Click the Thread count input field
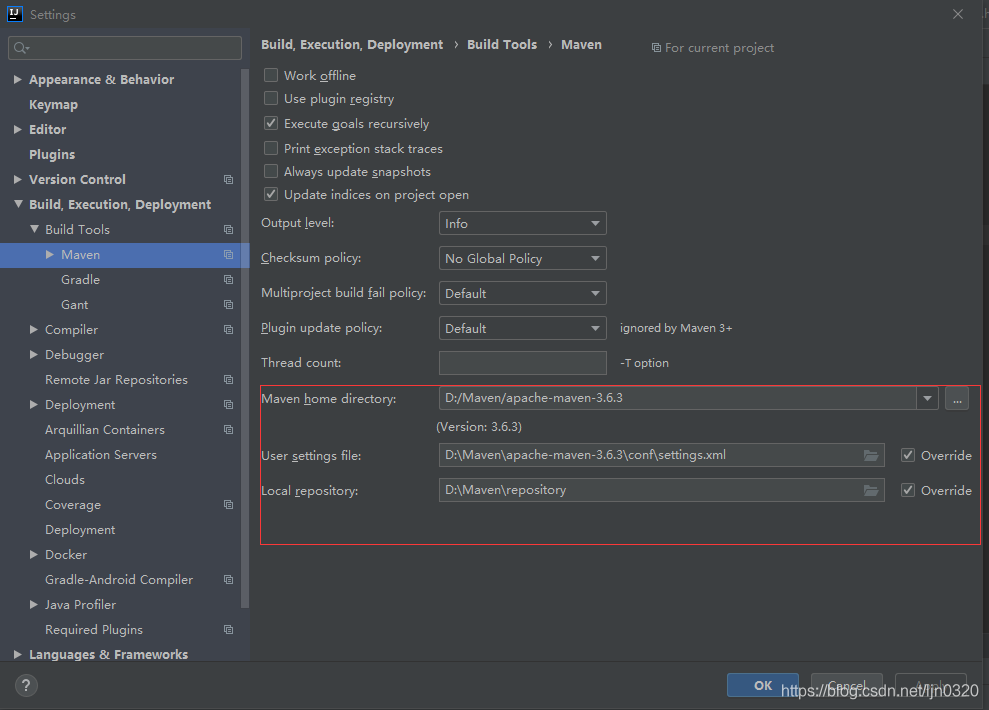The height and width of the screenshot is (710, 989). coord(522,363)
